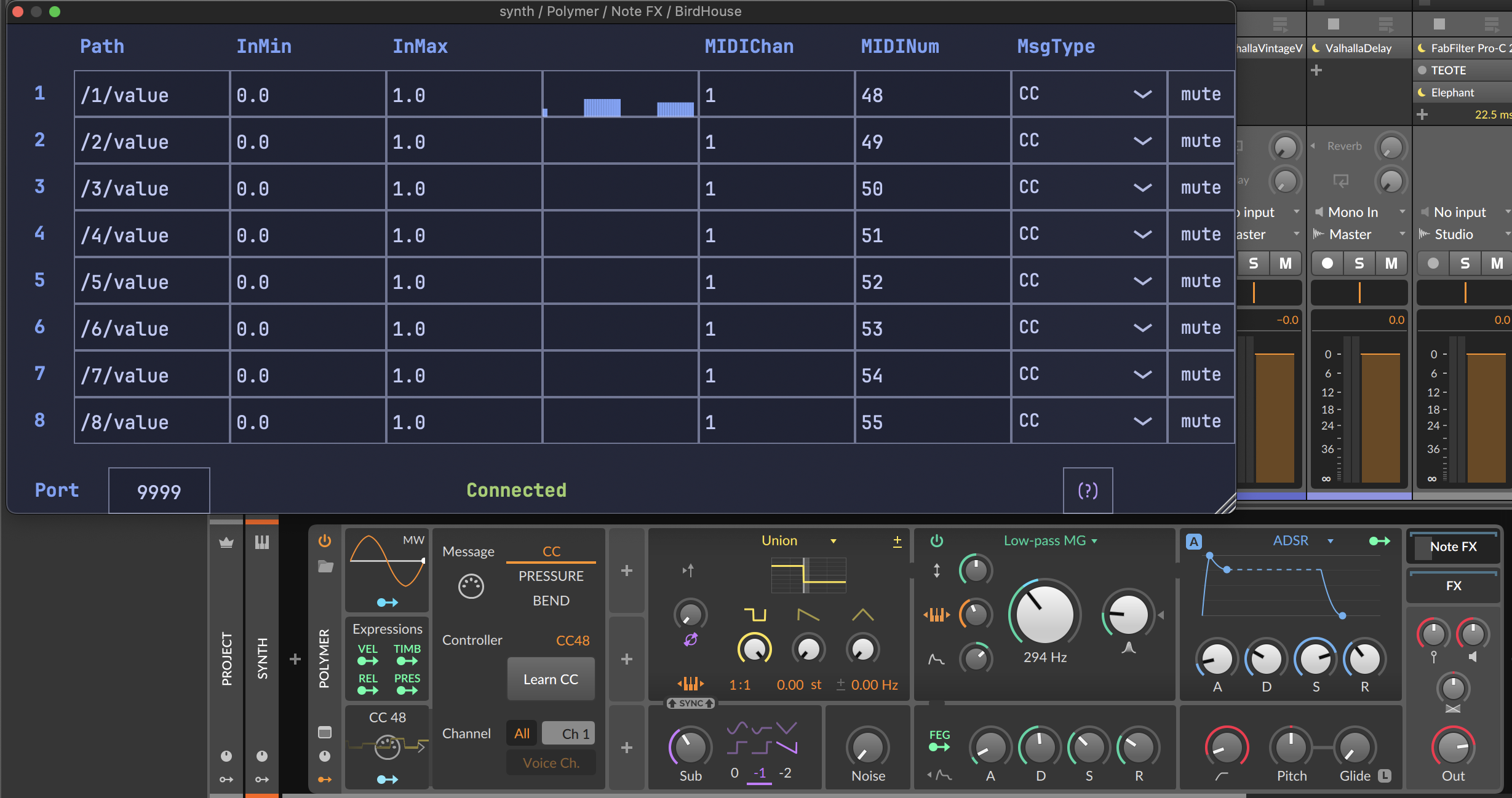Click the MIDI dial icon under Message
The image size is (1512, 798).
click(471, 587)
